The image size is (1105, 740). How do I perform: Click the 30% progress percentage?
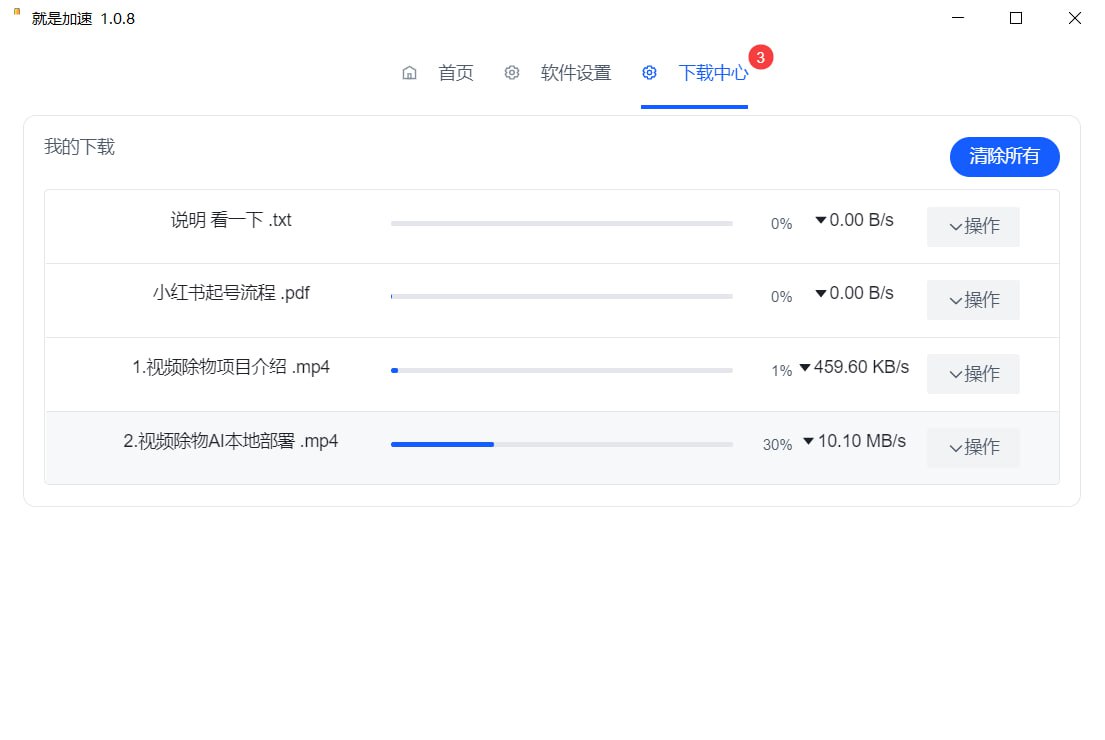pyautogui.click(x=777, y=445)
